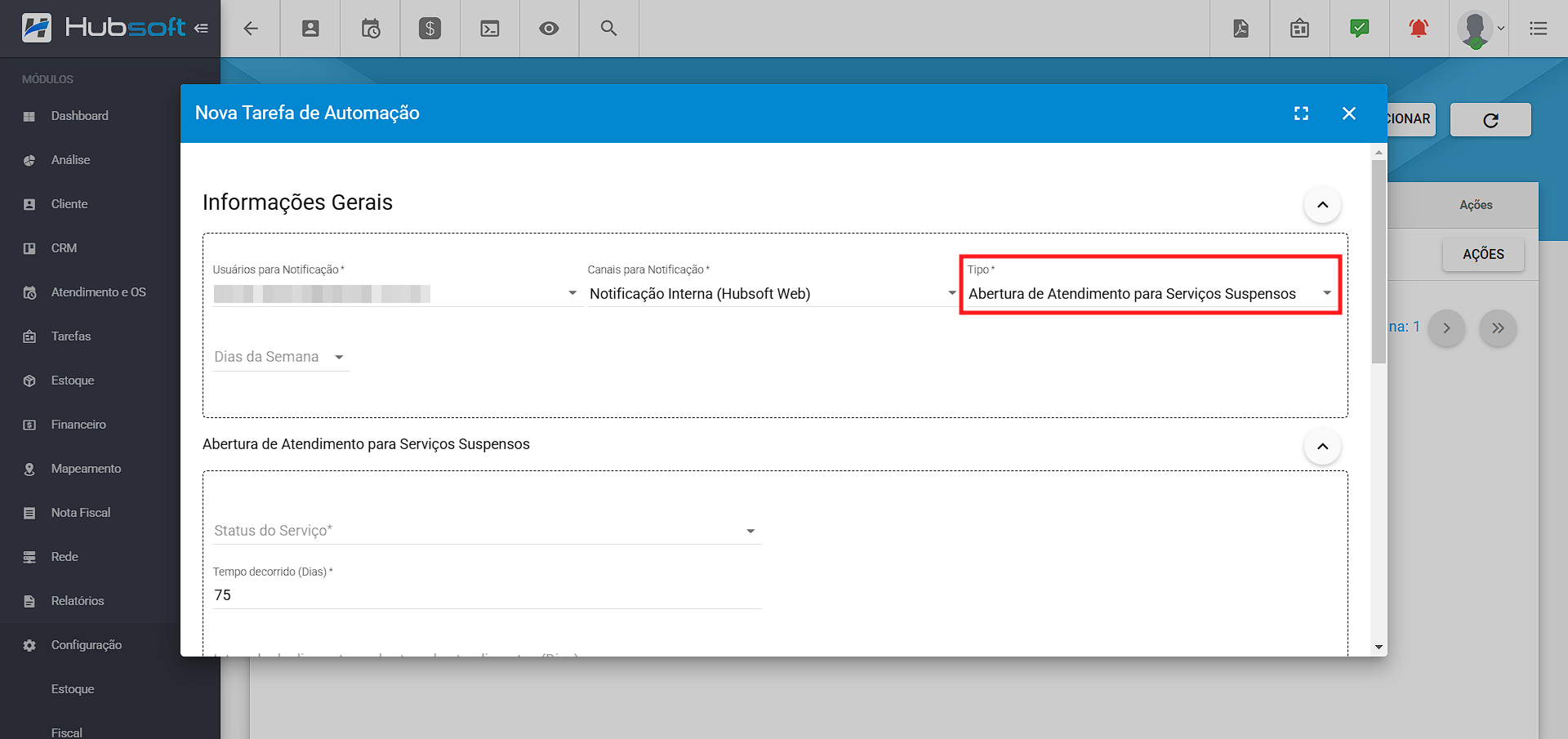Viewport: 1568px width, 739px height.
Task: Open Dias da Semana dropdown
Action: (x=280, y=357)
